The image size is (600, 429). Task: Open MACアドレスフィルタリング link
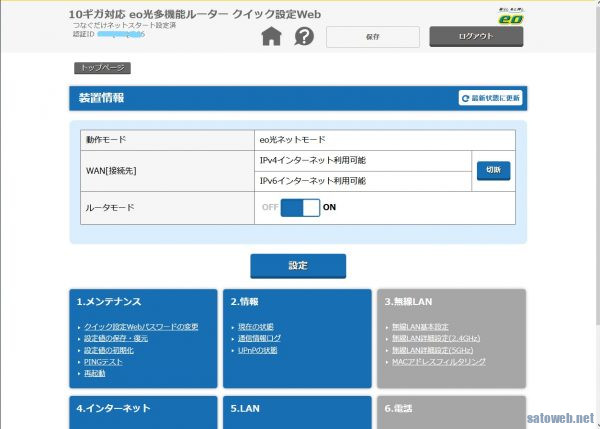coord(438,362)
